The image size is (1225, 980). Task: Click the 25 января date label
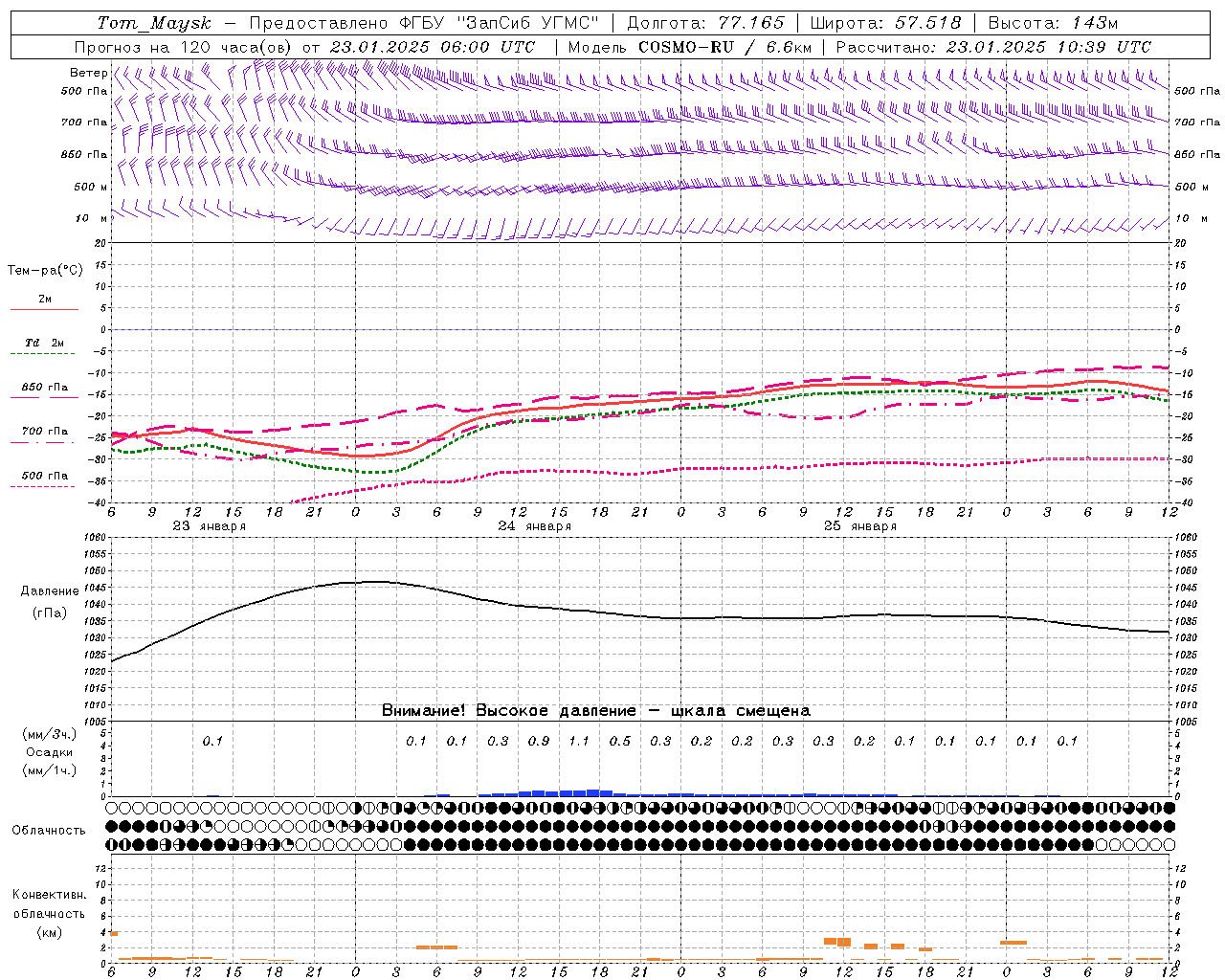coord(859,526)
